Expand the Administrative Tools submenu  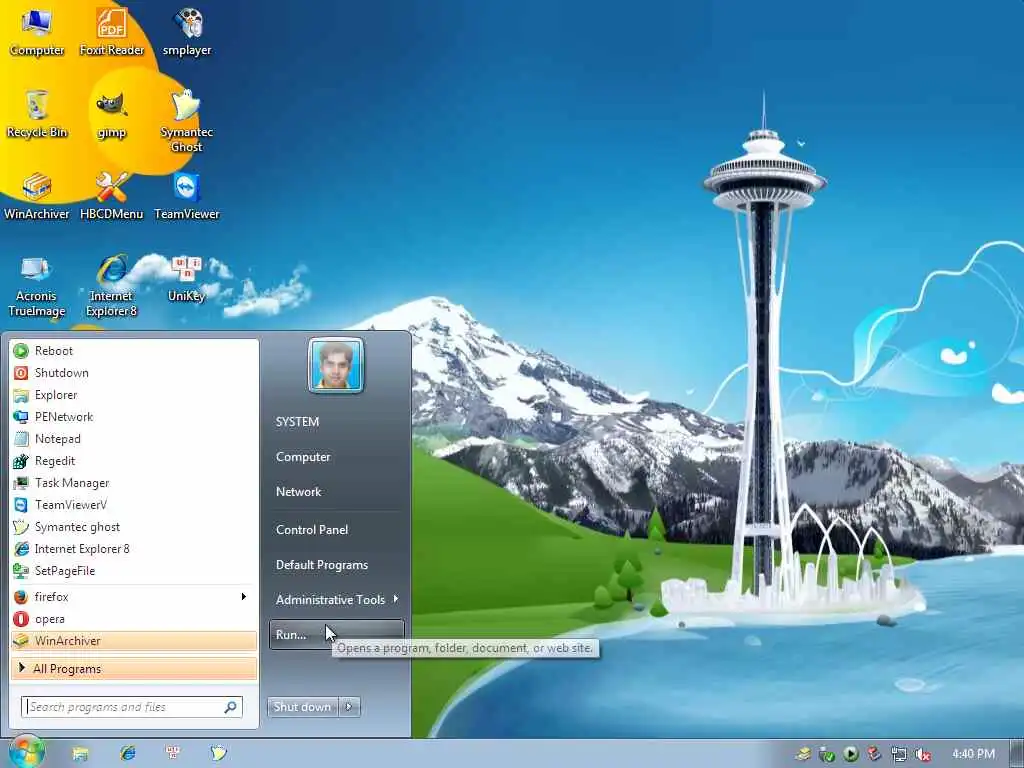point(336,600)
